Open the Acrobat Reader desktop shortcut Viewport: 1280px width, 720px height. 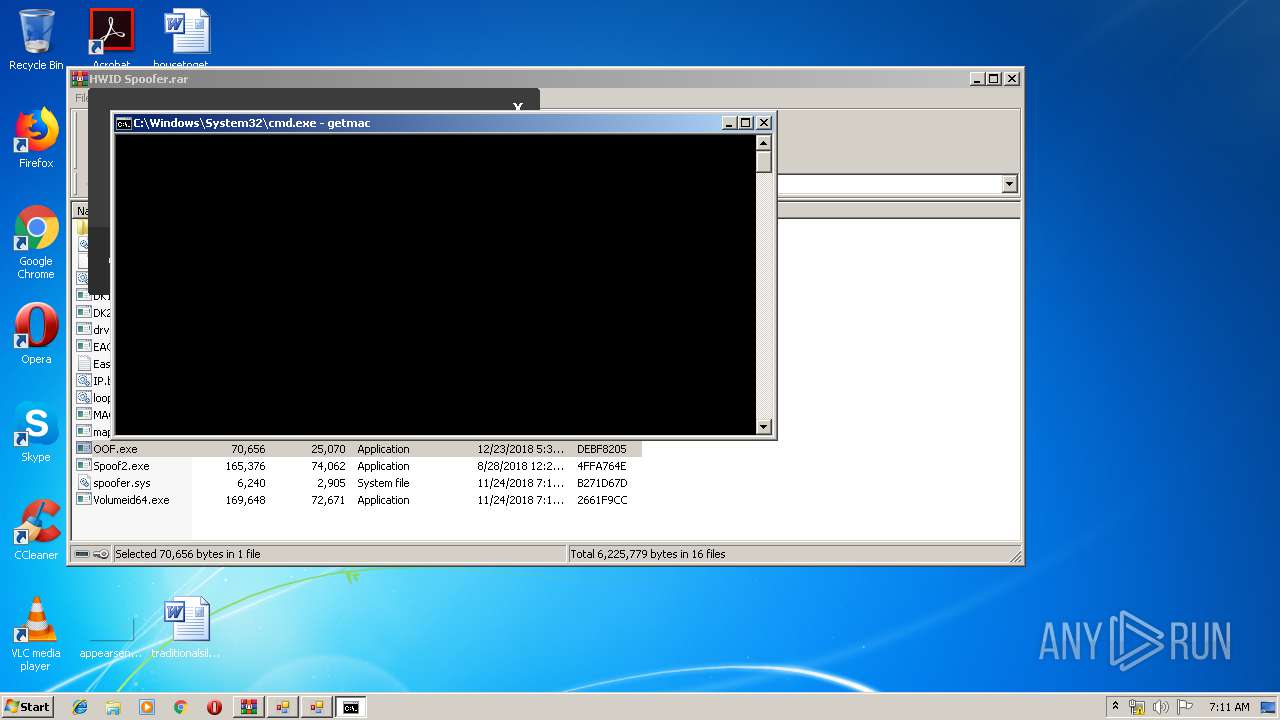click(111, 38)
